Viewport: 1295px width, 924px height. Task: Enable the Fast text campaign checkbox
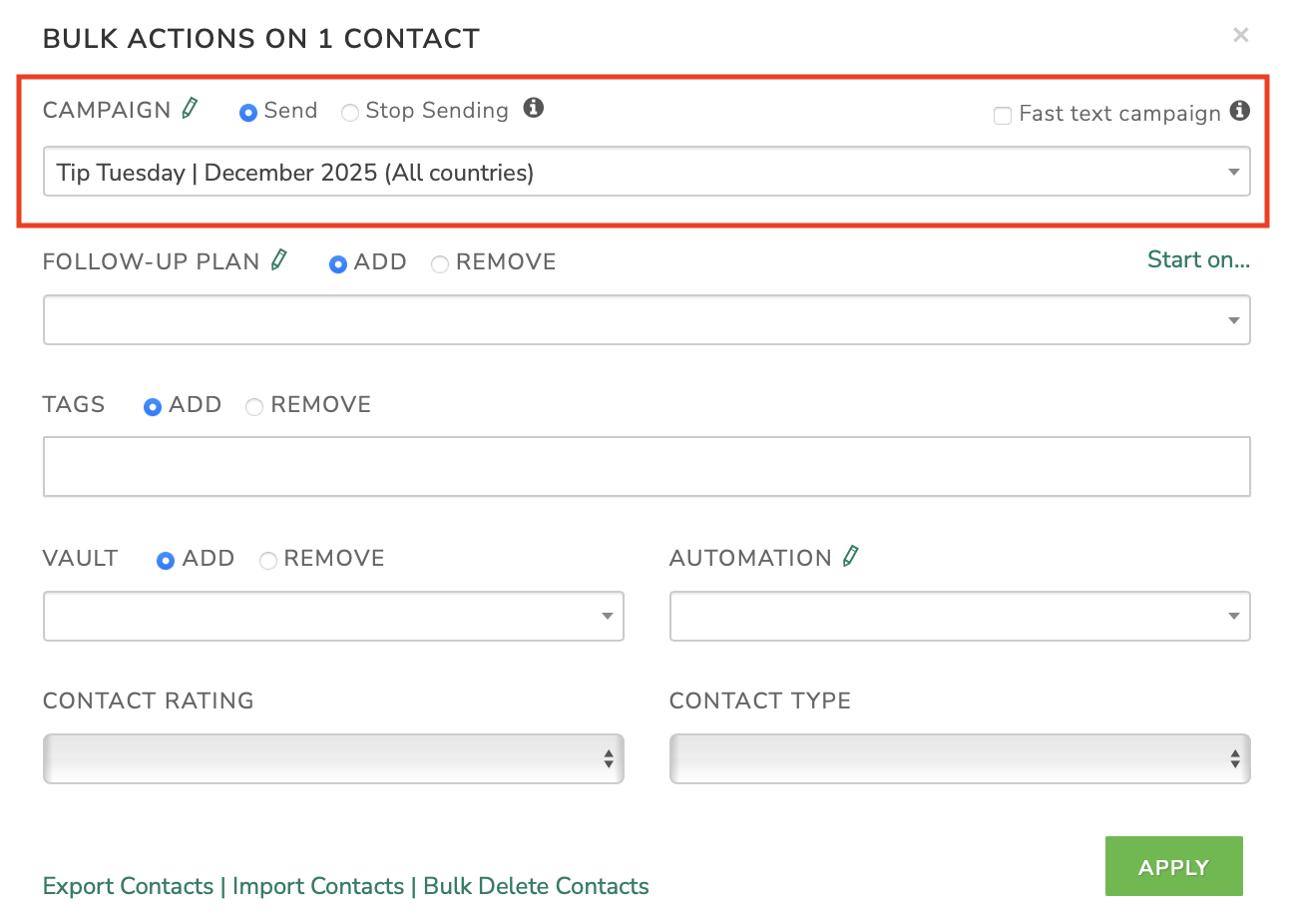click(1003, 115)
